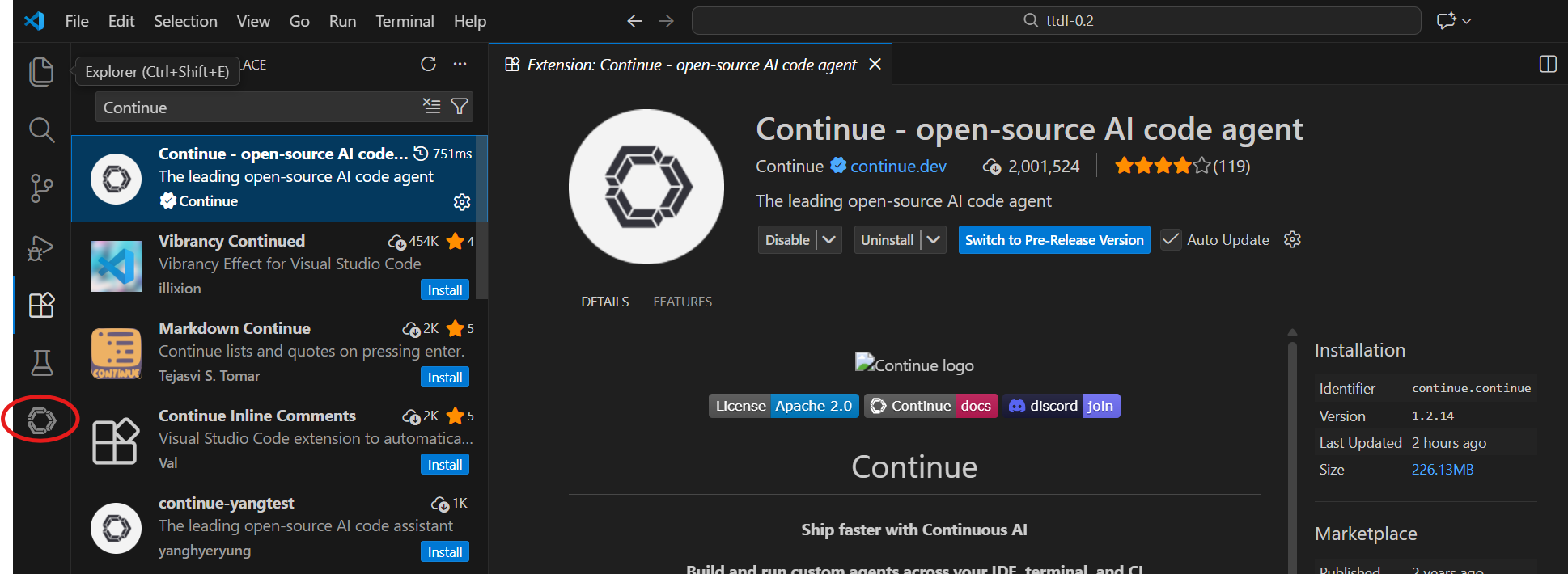Screen dimensions: 1568x574
Task: Open the License Apache 2.0 badge
Action: (x=784, y=406)
